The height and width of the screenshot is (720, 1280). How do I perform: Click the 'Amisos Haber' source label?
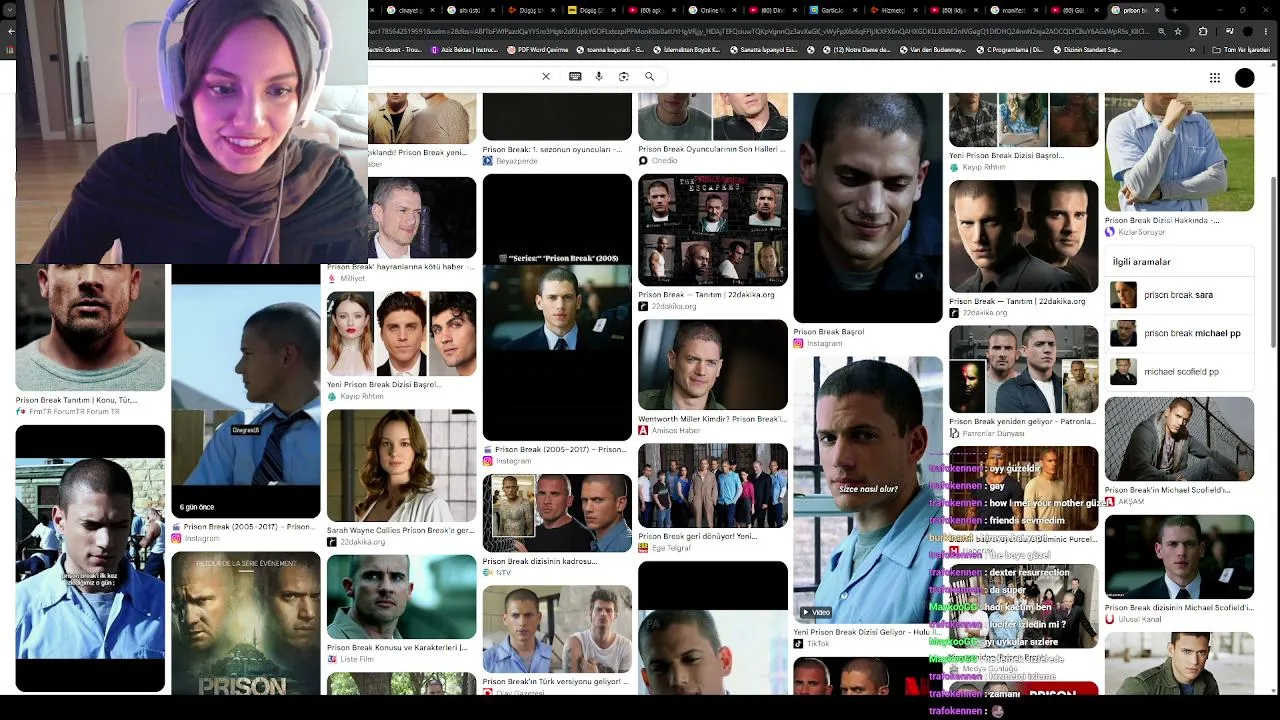pyautogui.click(x=676, y=431)
